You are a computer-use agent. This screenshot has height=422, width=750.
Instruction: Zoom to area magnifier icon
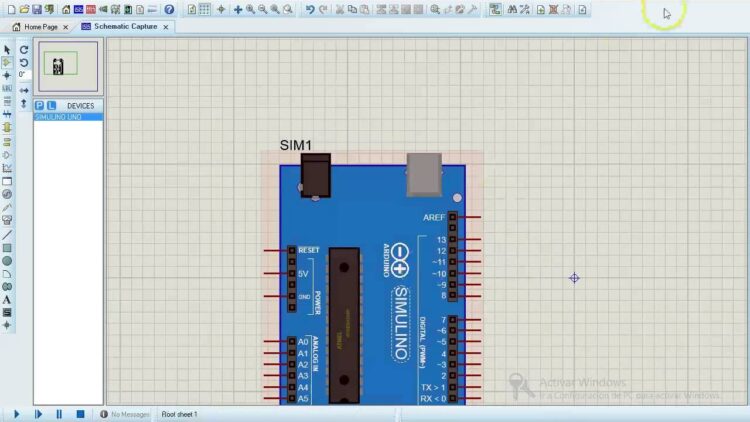pyautogui.click(x=287, y=10)
